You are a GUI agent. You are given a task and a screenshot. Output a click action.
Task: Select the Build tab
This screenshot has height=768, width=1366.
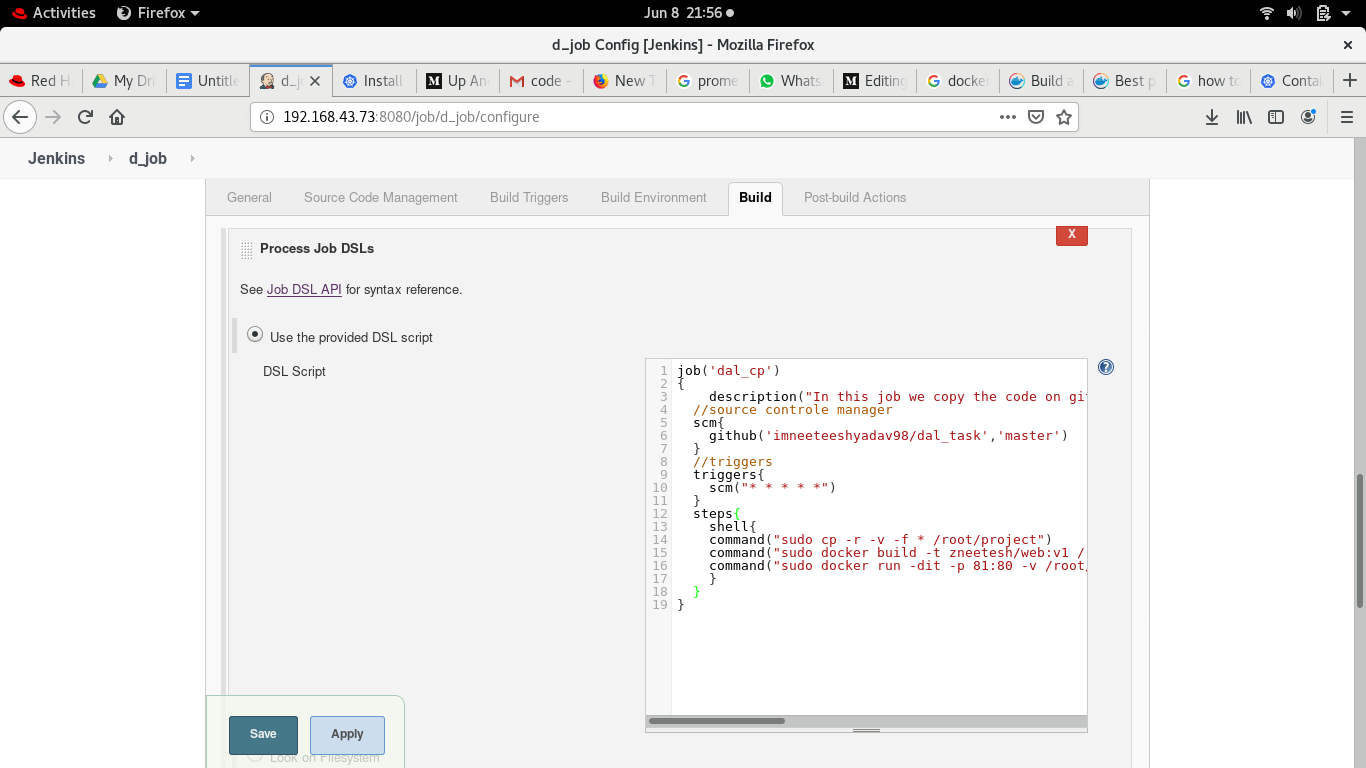[x=755, y=198]
